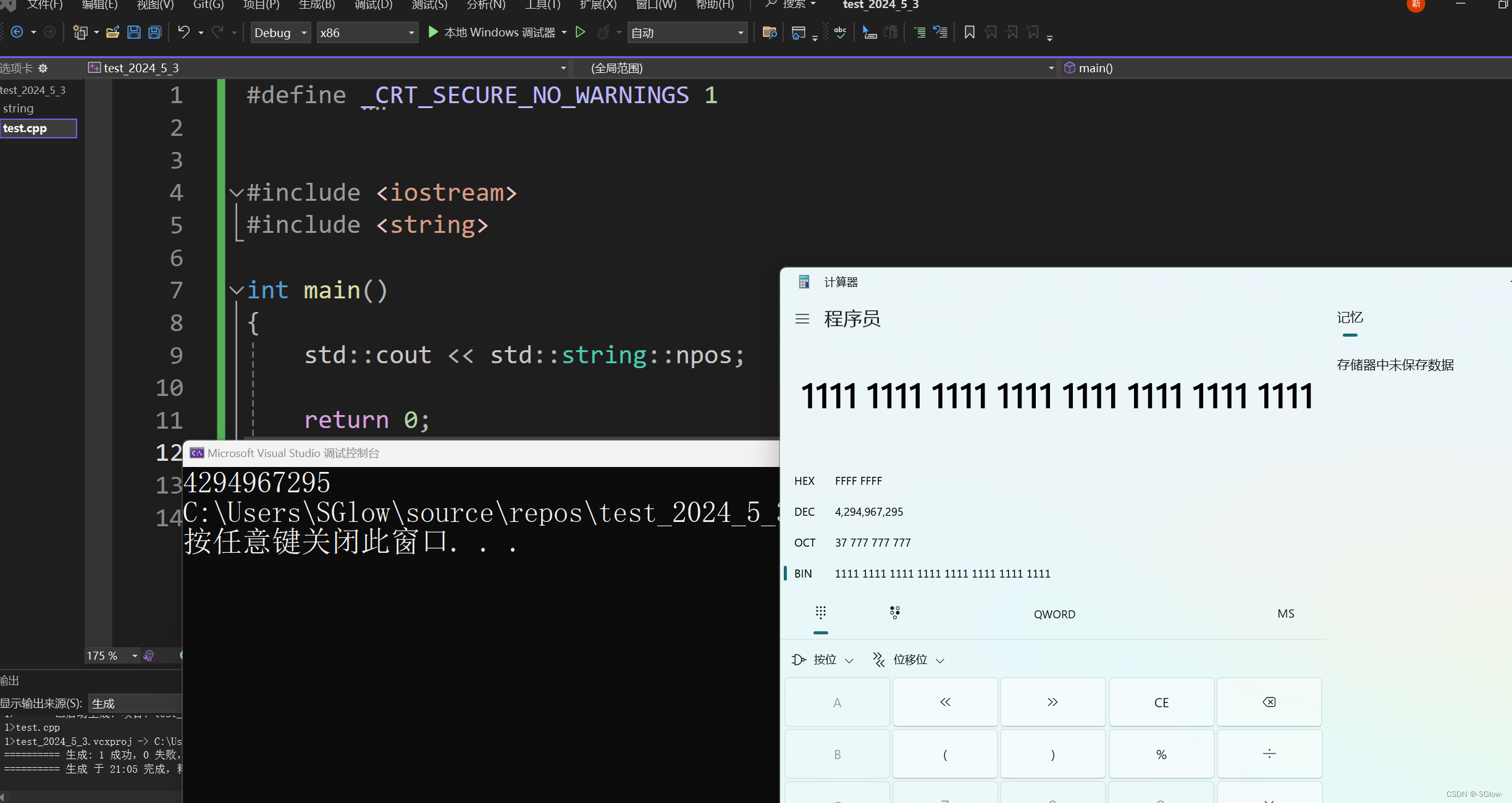Viewport: 1512px width, 803px height.
Task: Click the Open File folder icon
Action: (112, 33)
